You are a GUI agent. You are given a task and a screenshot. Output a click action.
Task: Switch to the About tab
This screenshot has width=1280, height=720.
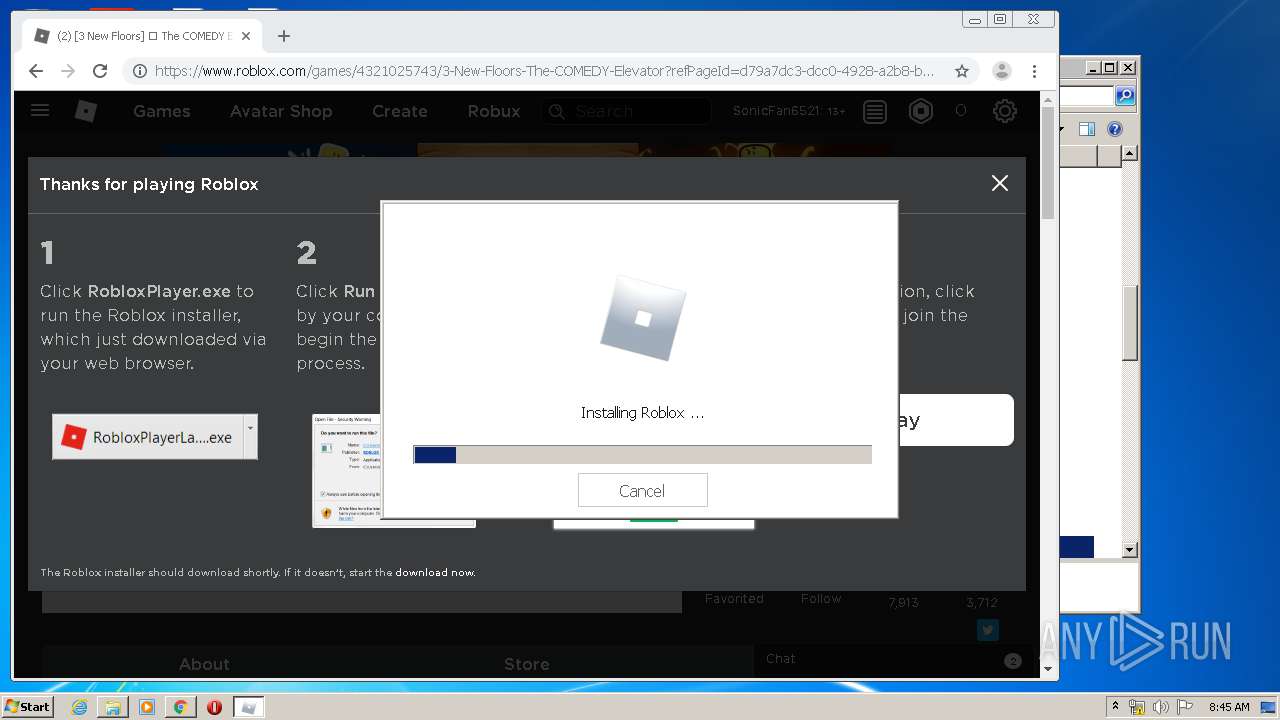click(204, 664)
